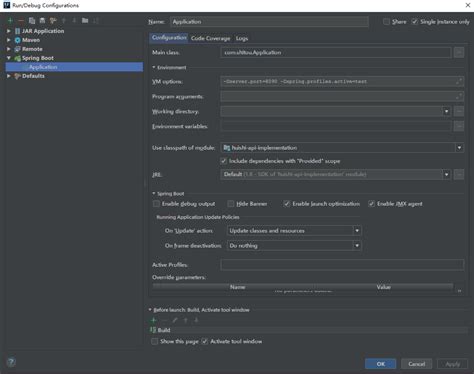Open help using the question mark icon
The height and width of the screenshot is (374, 474).
tap(11, 362)
